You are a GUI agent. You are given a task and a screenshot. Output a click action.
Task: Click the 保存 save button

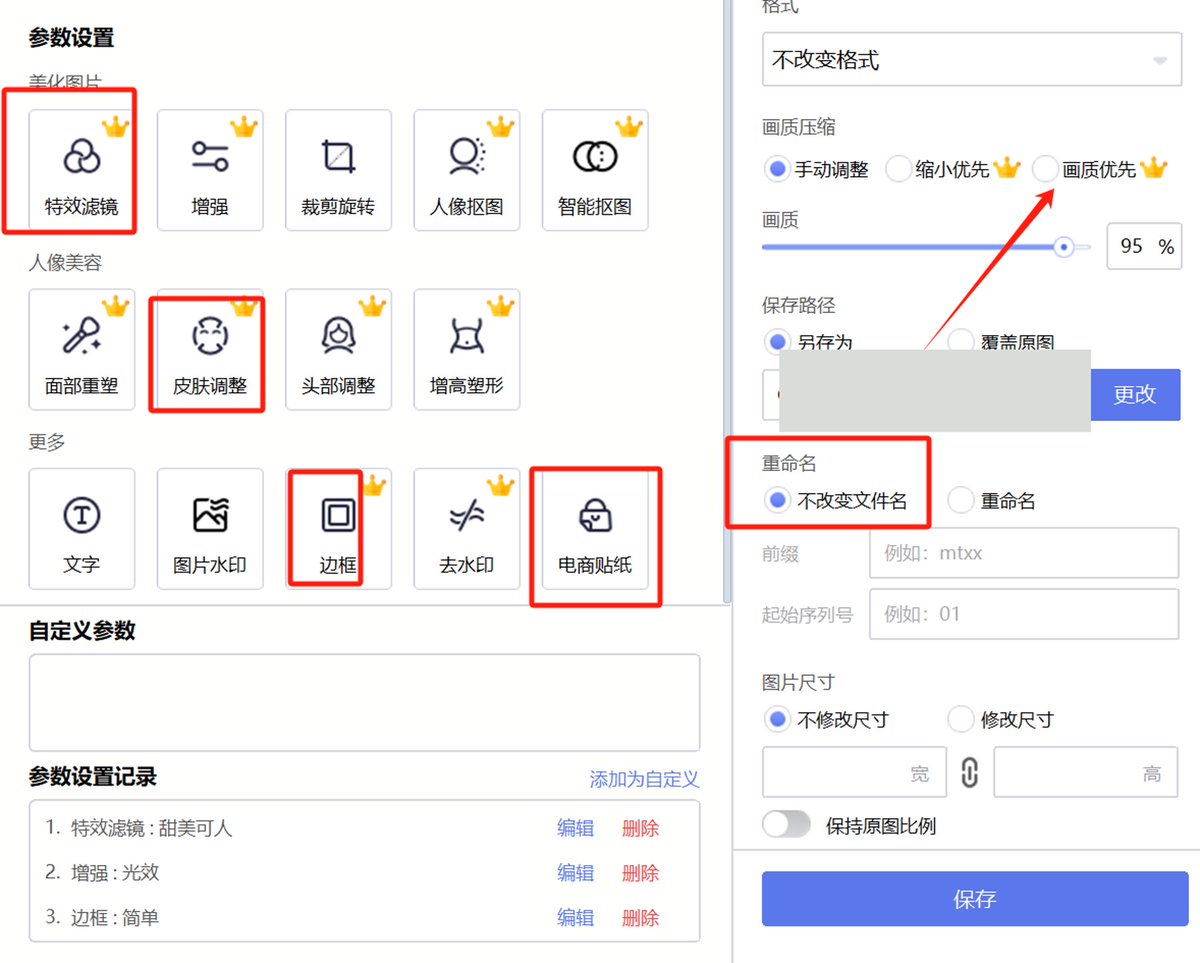tap(975, 899)
